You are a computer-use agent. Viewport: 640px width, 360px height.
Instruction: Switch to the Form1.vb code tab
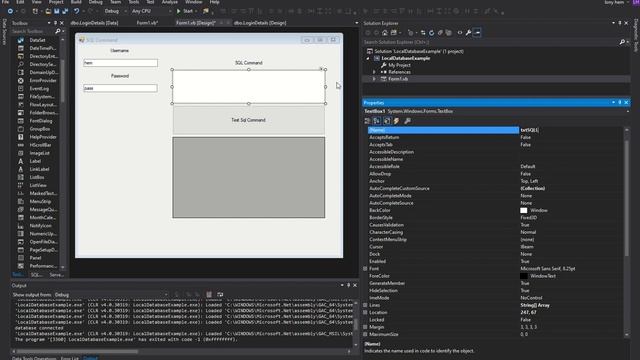click(147, 23)
